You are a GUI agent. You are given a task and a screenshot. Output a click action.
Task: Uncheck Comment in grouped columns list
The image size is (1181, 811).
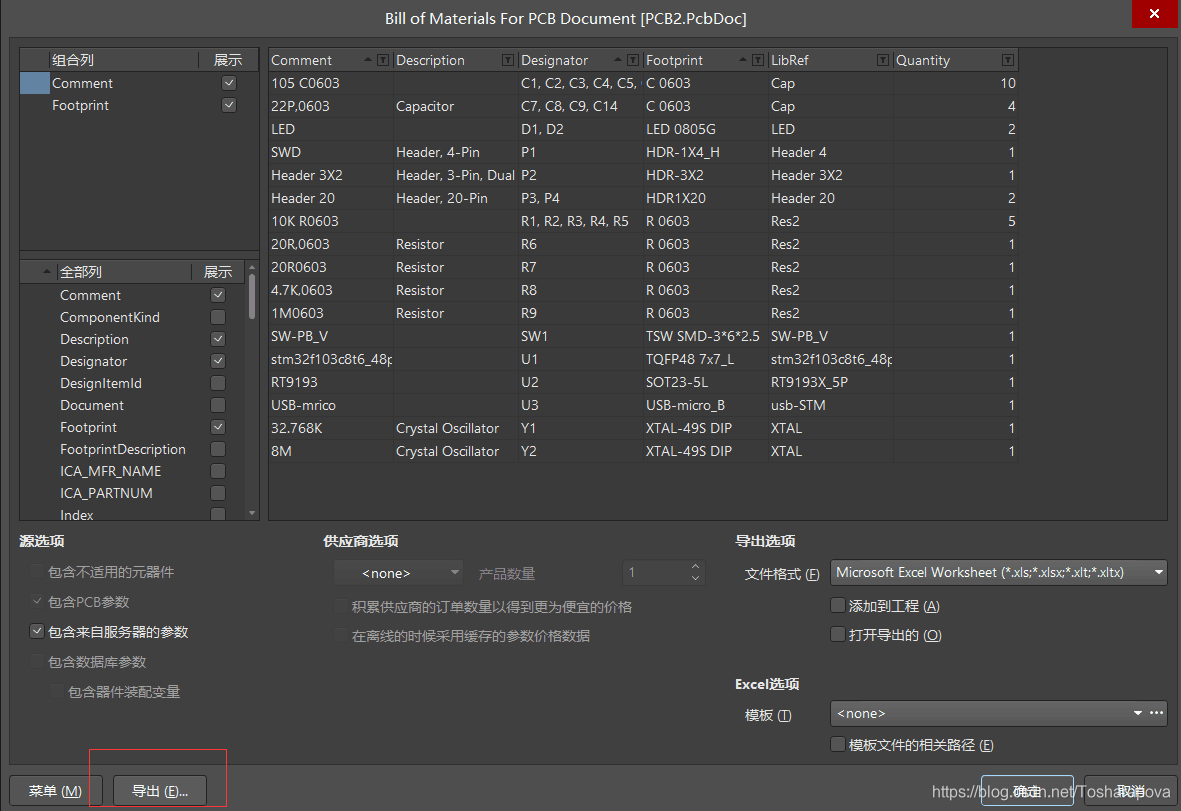(229, 83)
